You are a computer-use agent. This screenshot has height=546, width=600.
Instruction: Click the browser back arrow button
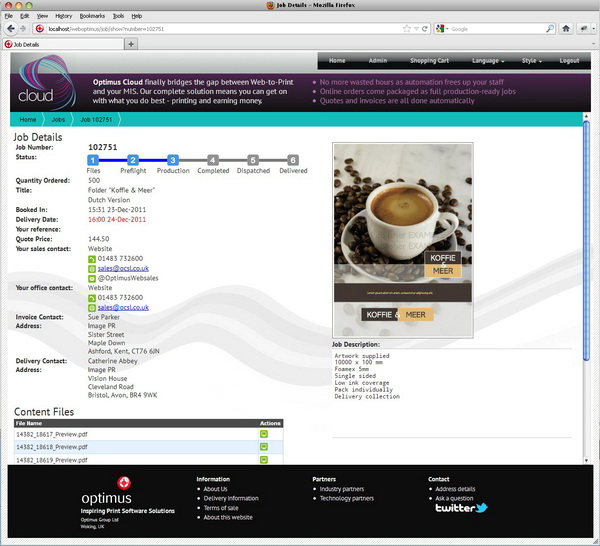(10, 29)
